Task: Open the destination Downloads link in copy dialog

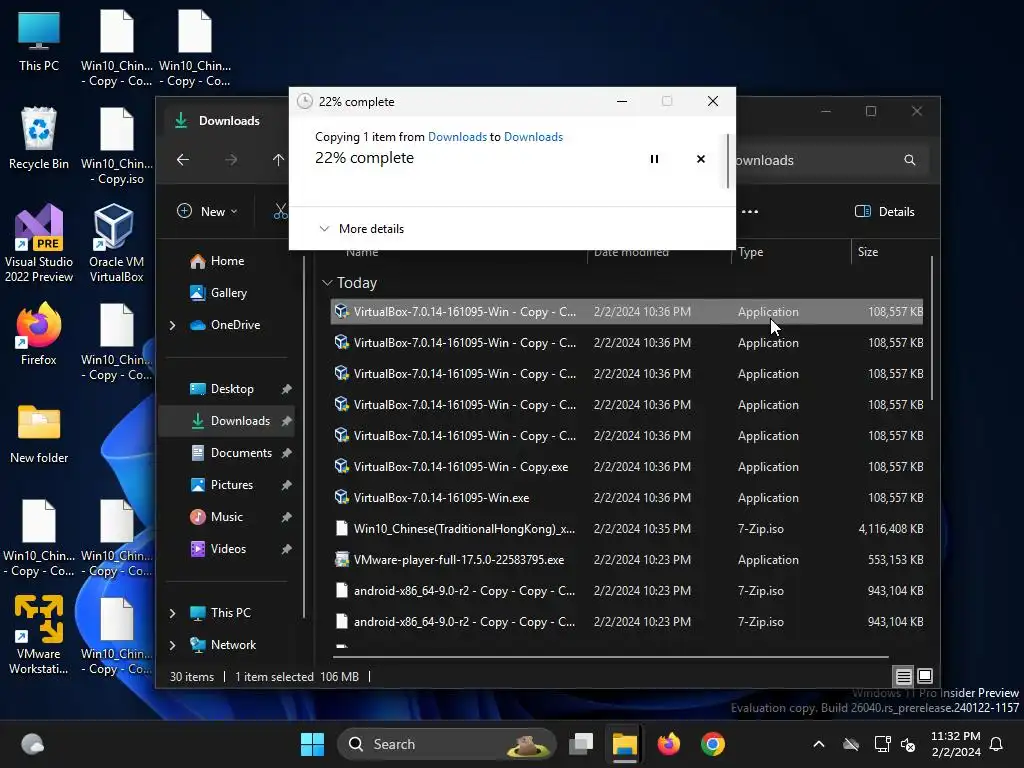Action: tap(533, 136)
